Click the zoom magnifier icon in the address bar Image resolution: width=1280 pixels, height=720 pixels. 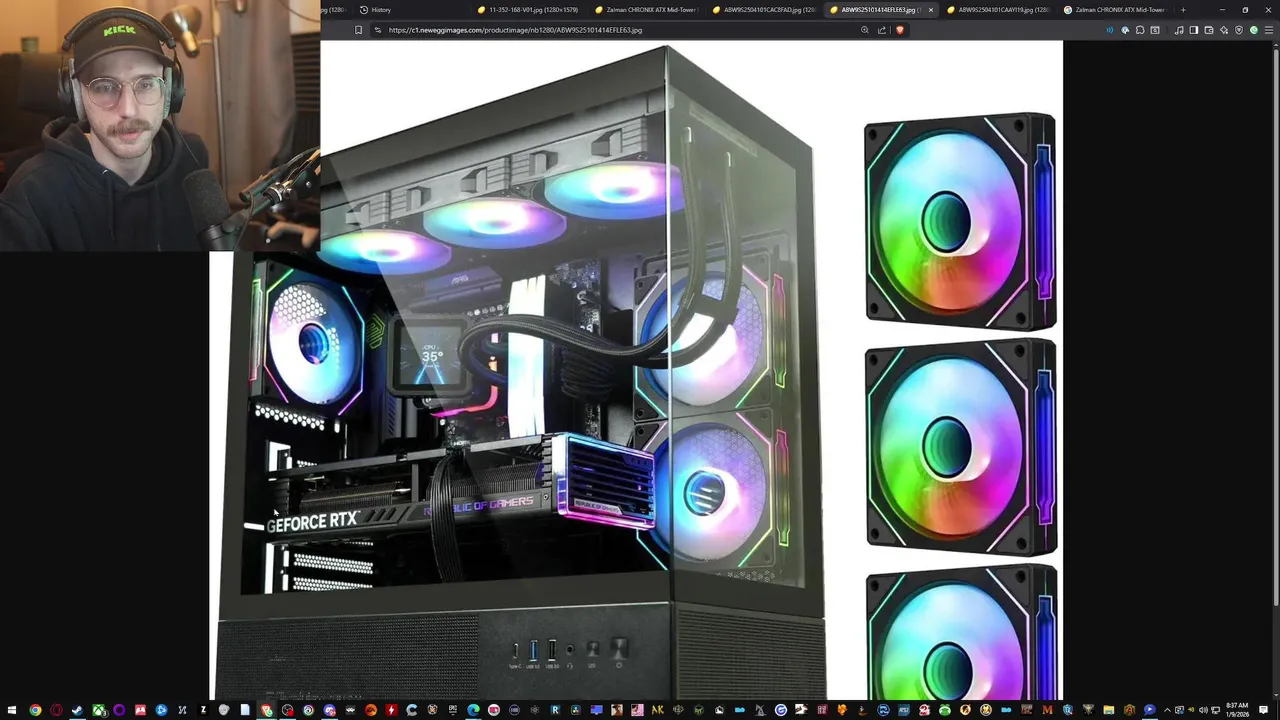click(865, 30)
